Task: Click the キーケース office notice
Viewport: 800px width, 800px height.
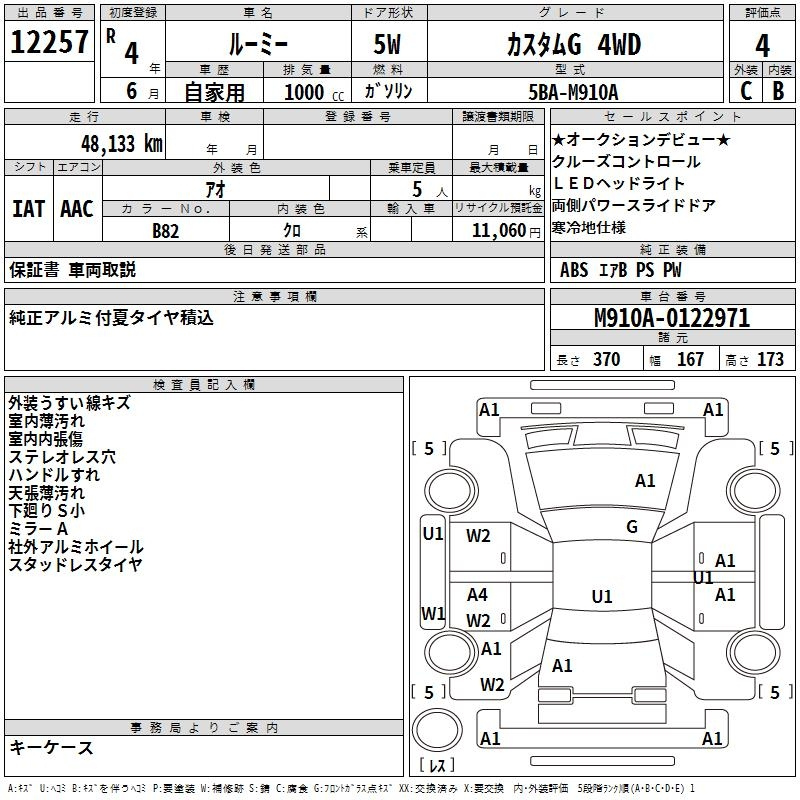Action: point(52,748)
